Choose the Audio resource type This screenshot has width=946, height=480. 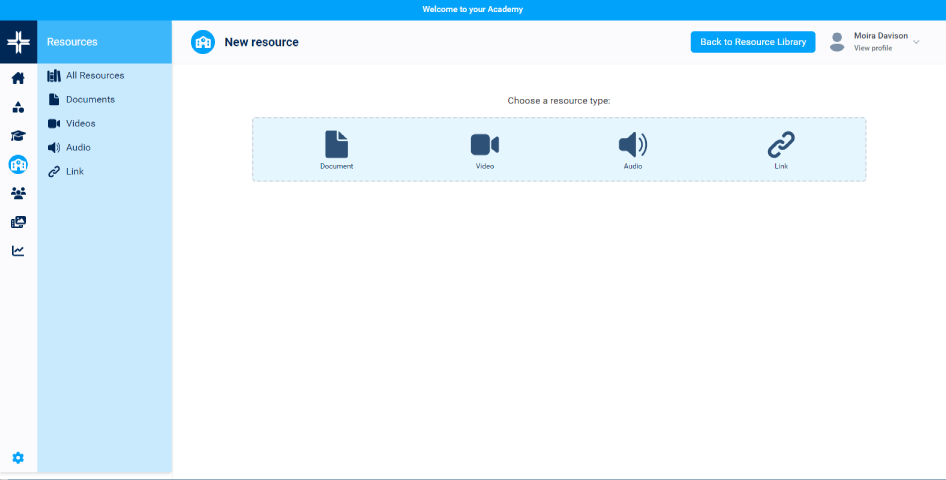click(x=633, y=148)
